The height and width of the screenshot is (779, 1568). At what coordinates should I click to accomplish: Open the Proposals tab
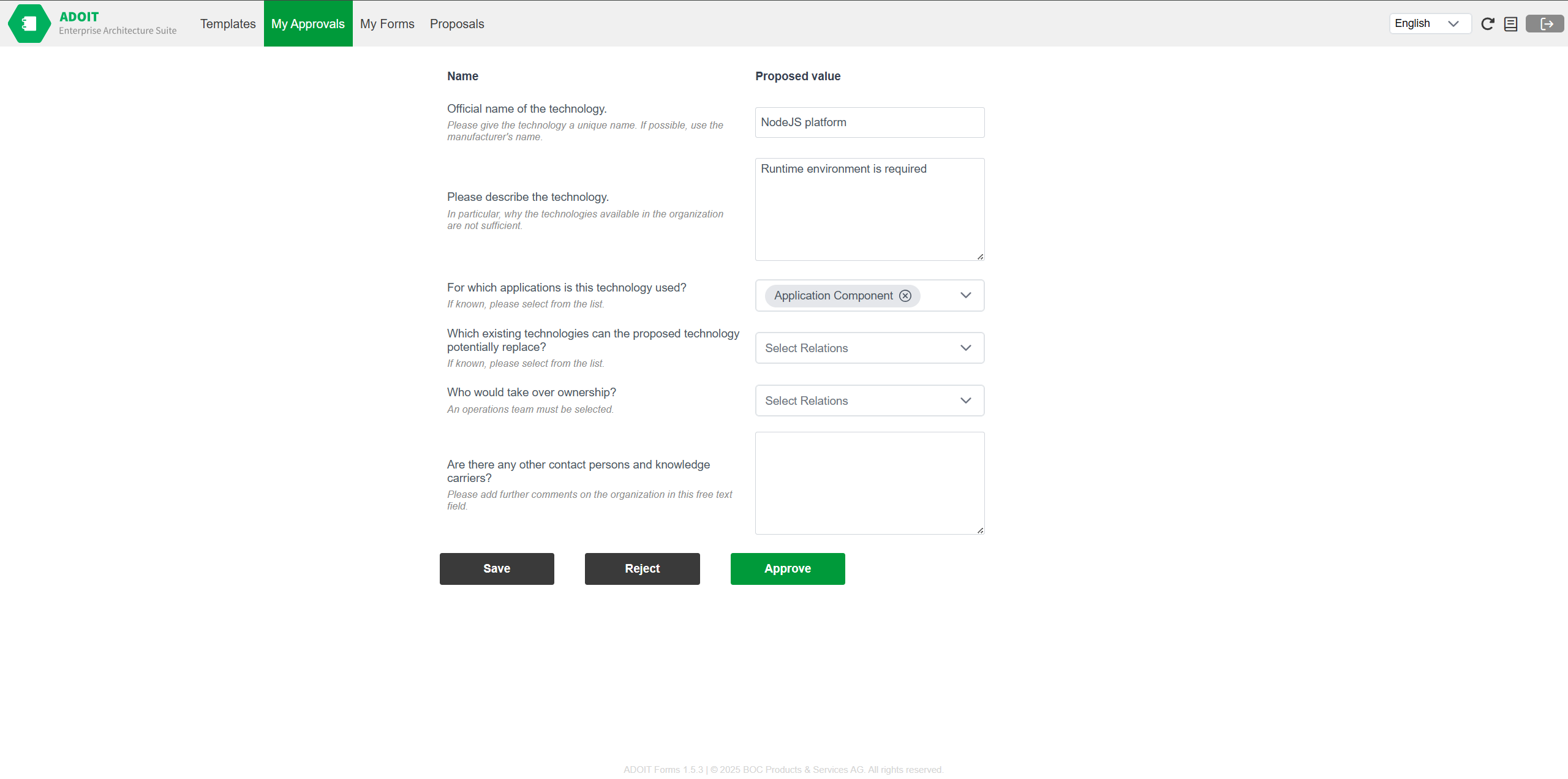(x=457, y=24)
